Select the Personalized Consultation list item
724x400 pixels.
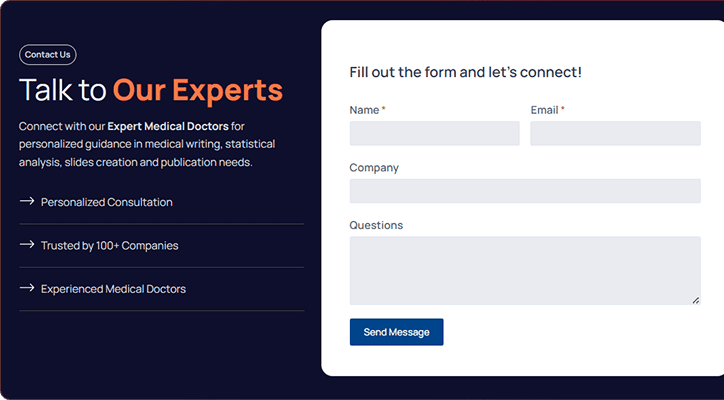point(162,202)
